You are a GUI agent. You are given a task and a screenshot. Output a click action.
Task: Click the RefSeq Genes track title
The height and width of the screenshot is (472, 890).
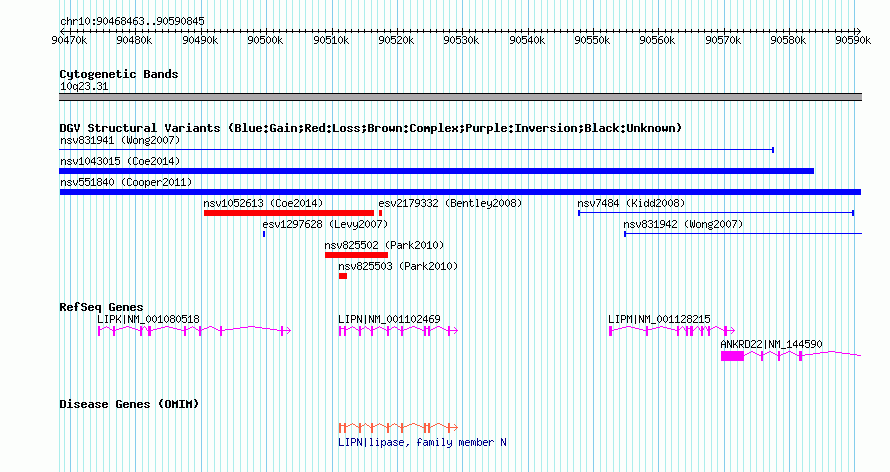[x=101, y=307]
